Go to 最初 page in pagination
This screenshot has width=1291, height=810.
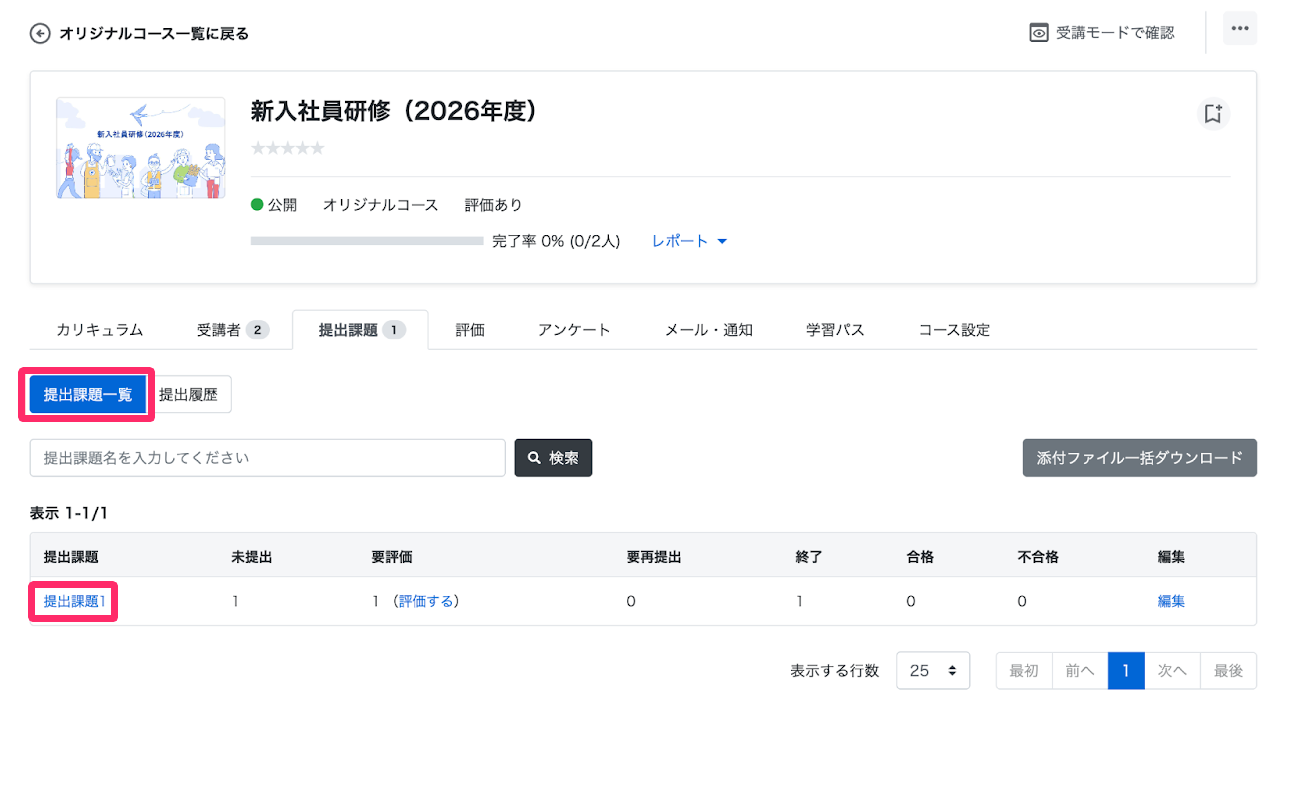click(x=1024, y=671)
